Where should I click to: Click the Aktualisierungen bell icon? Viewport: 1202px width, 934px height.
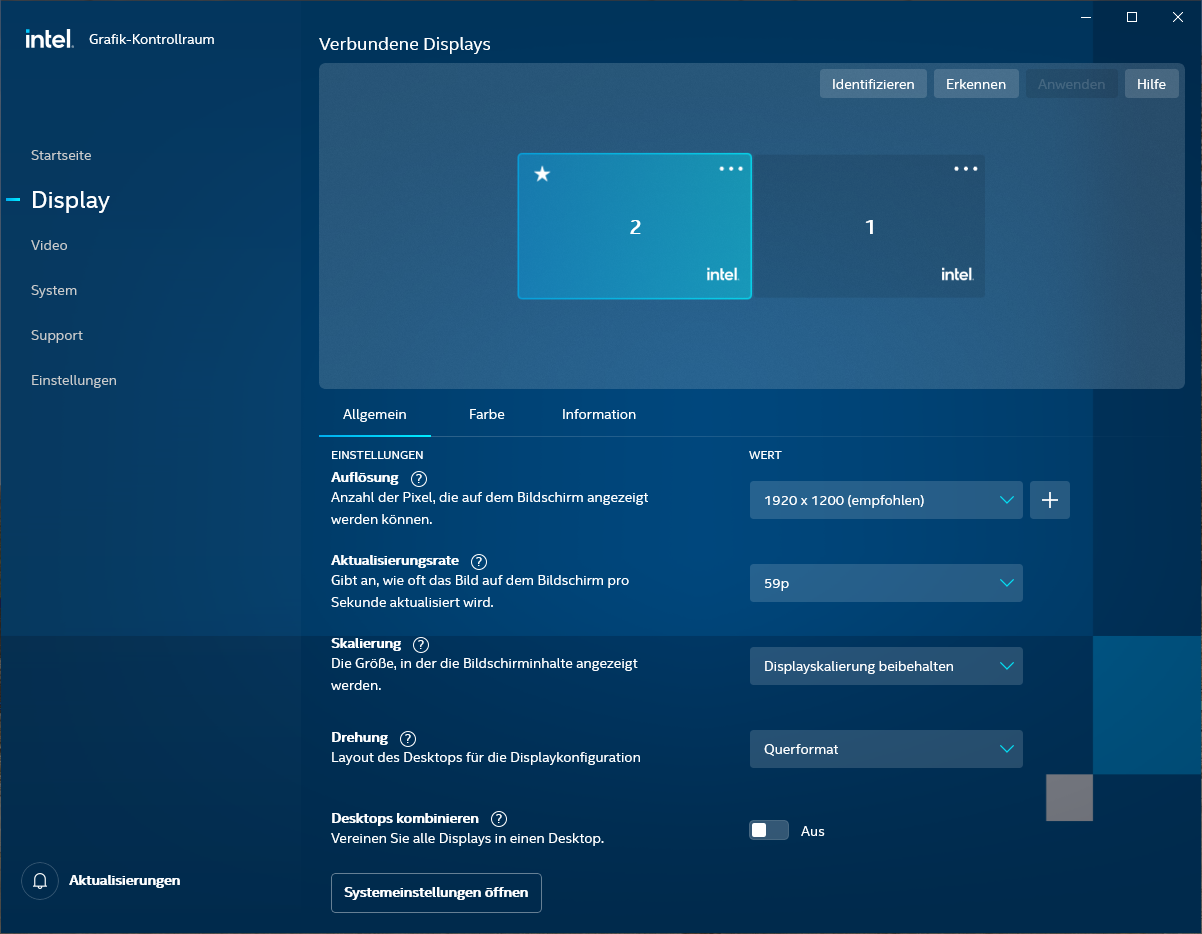tap(40, 881)
